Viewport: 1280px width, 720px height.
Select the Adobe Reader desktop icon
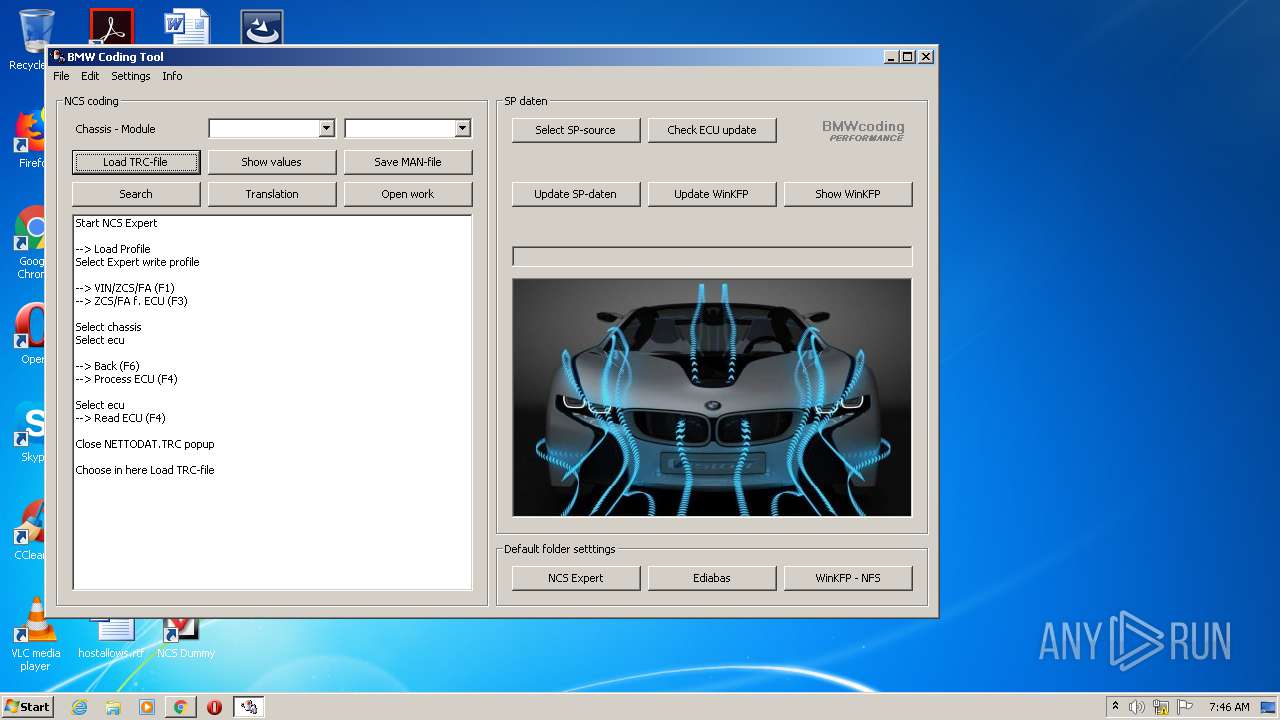tap(111, 27)
